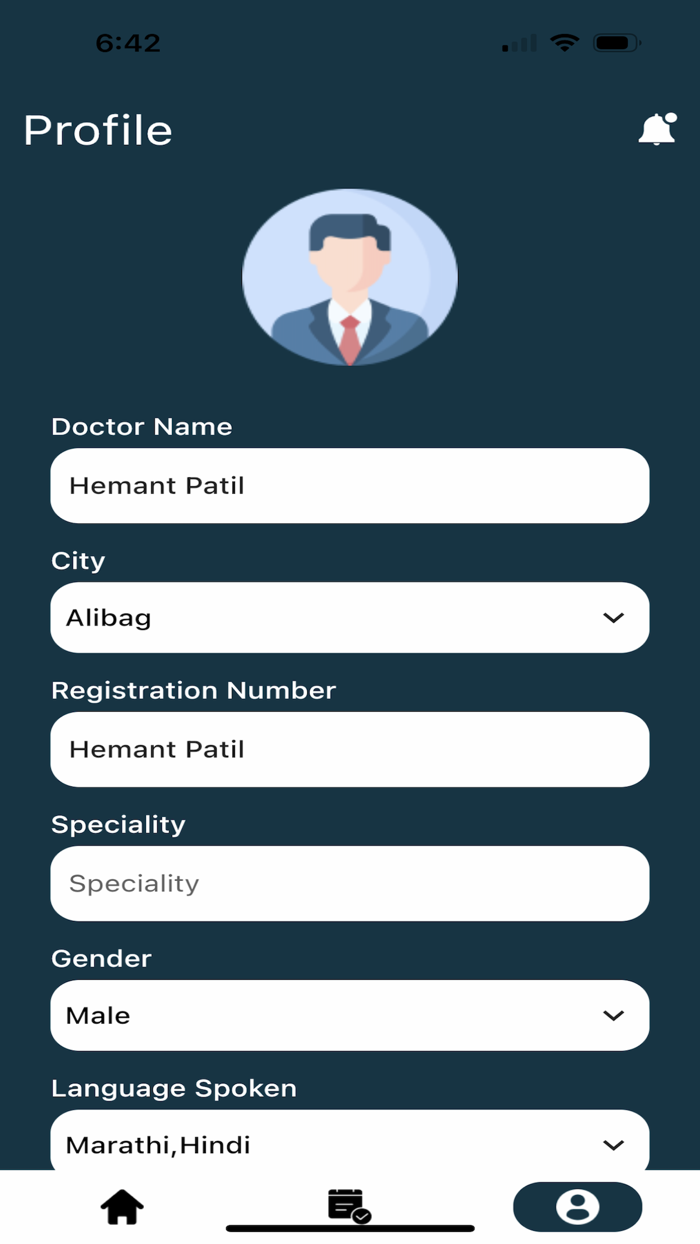Screen dimensions: 700x1244
Task: Tap the Profile heading text
Action: pos(97,130)
